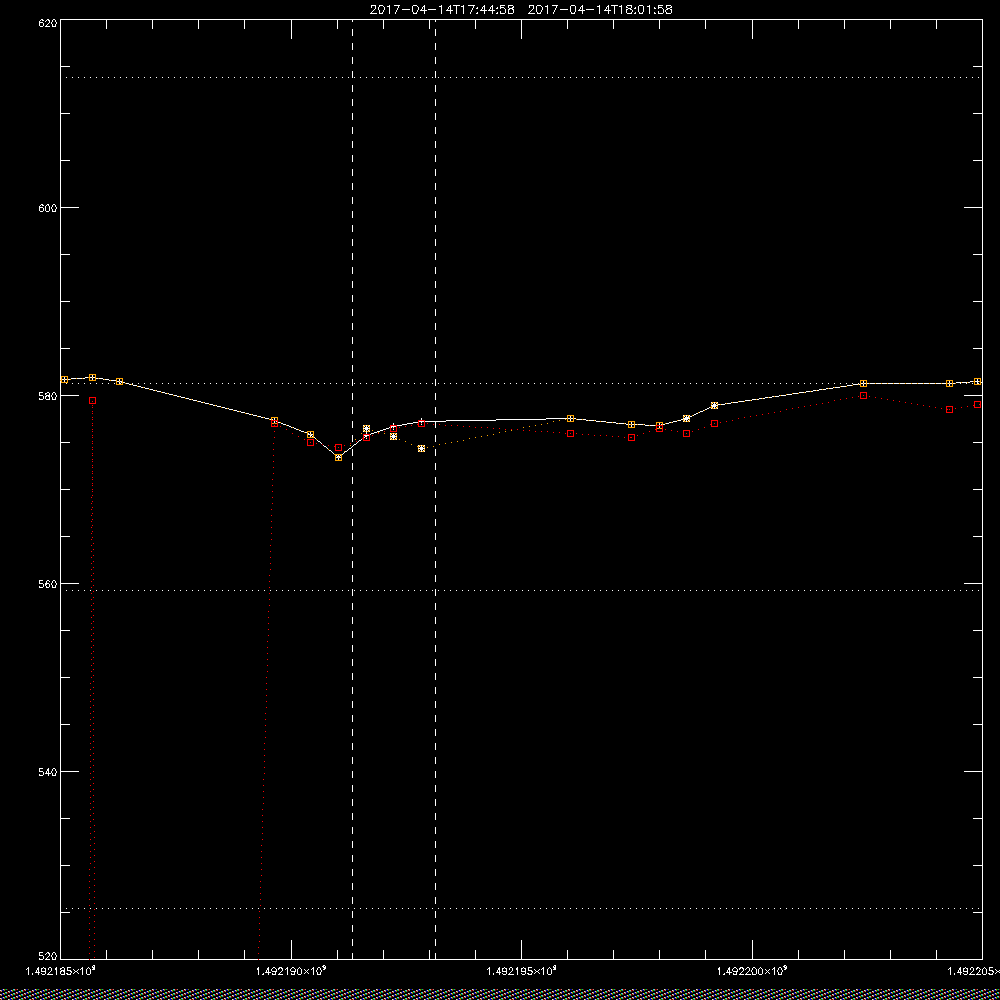Select the 540 y-axis label
Viewport: 1000px width, 1000px height.
click(x=48, y=772)
